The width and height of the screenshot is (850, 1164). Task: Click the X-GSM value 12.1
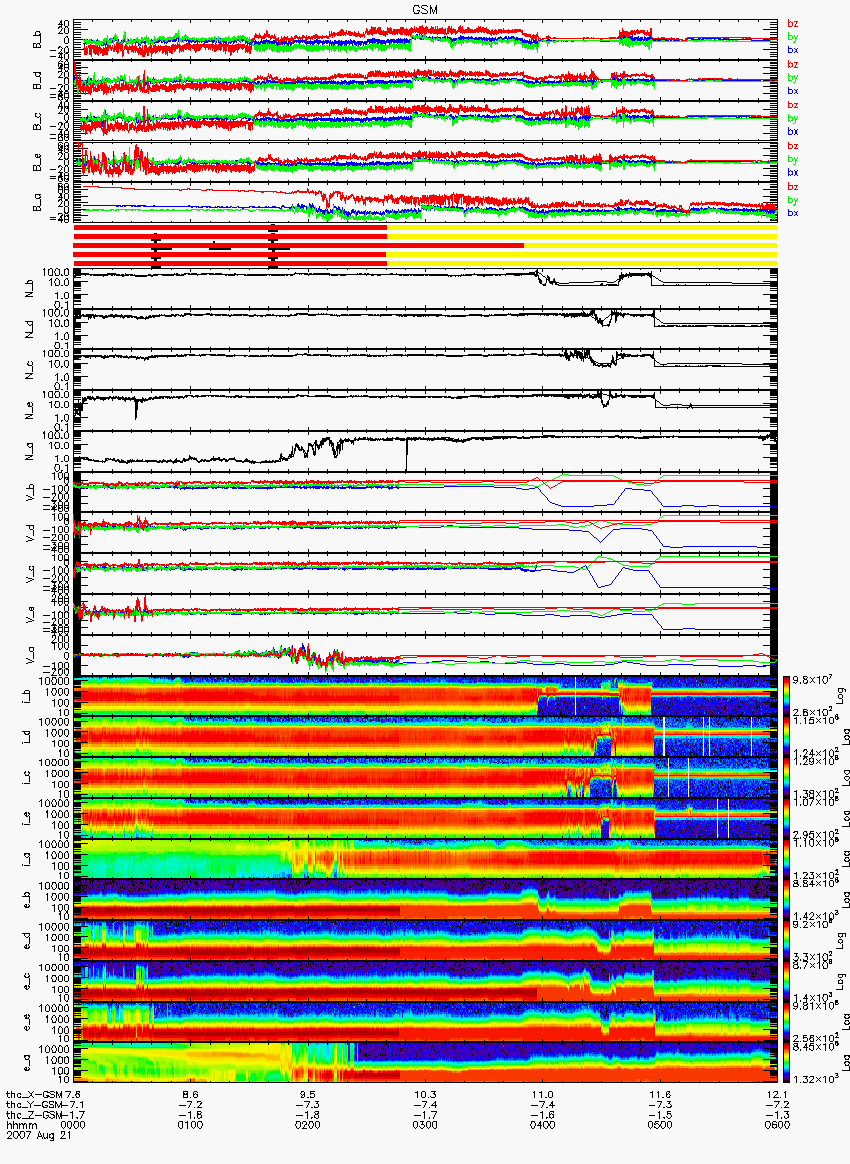click(x=777, y=1095)
